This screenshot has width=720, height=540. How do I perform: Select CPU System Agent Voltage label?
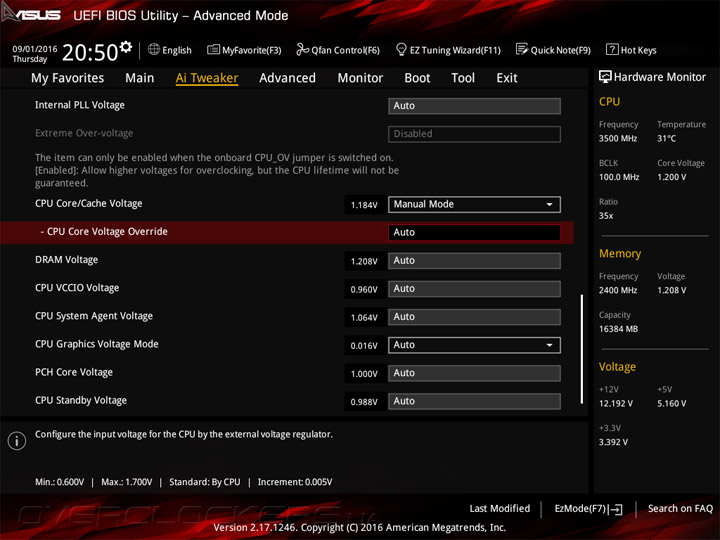tap(94, 316)
